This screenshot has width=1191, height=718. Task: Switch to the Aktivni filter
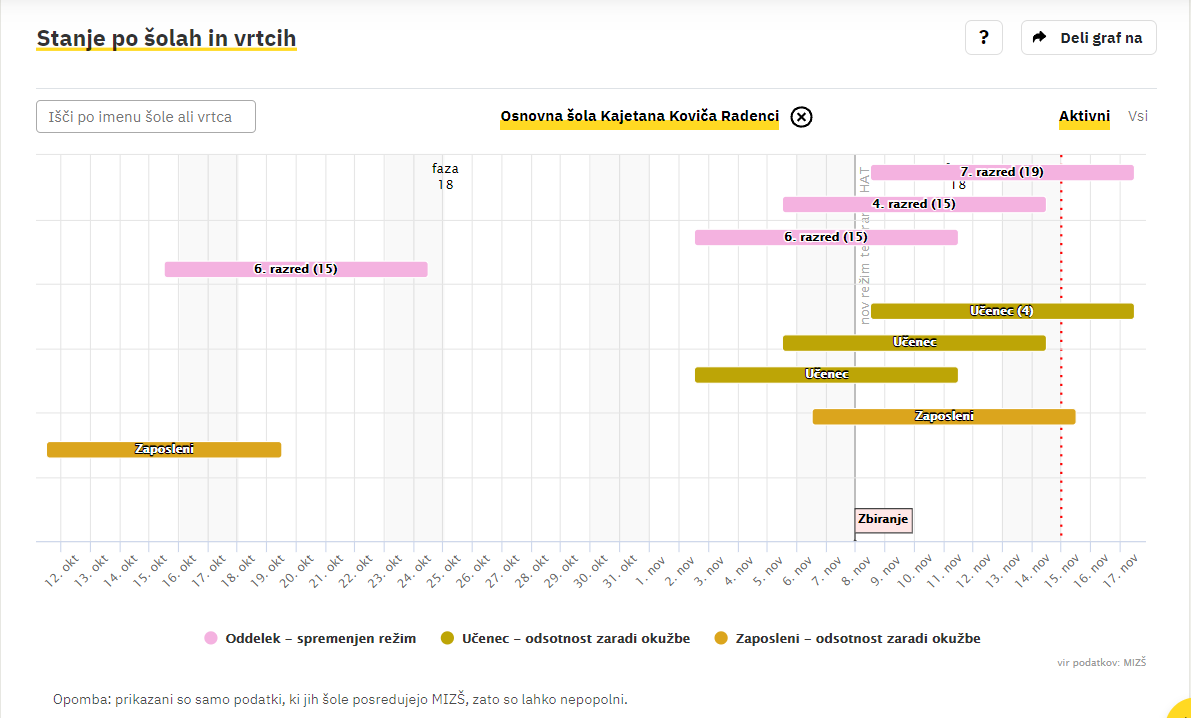pos(1084,116)
